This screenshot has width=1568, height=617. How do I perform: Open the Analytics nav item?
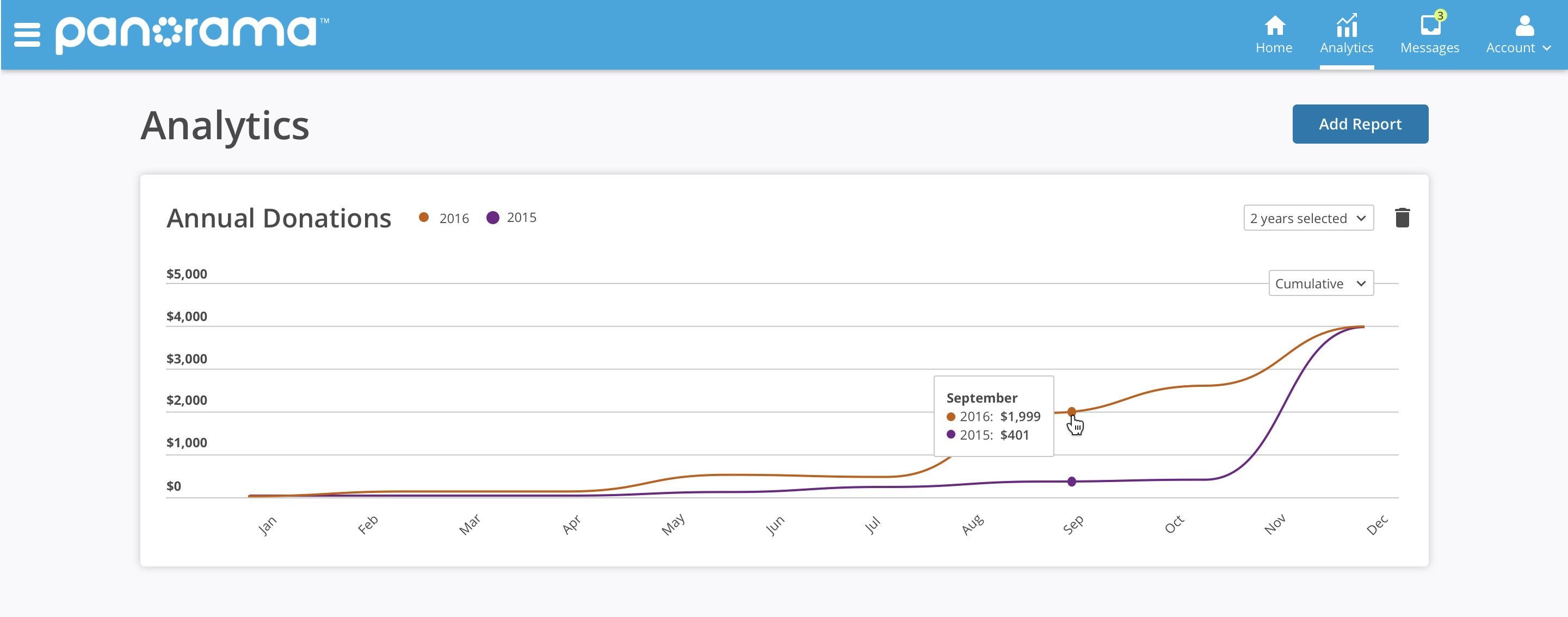click(x=1347, y=35)
